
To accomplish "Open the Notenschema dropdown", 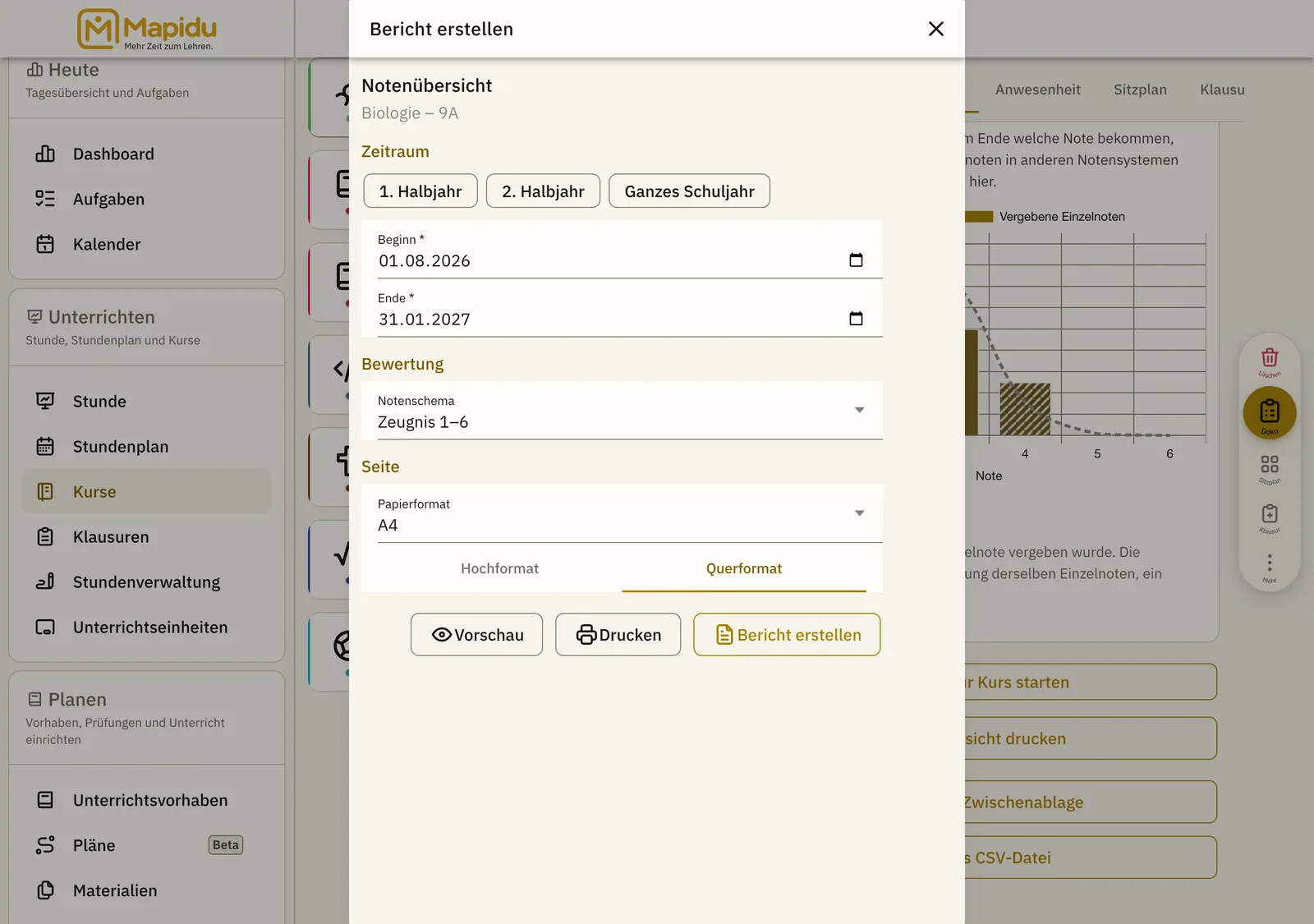I will click(x=622, y=411).
